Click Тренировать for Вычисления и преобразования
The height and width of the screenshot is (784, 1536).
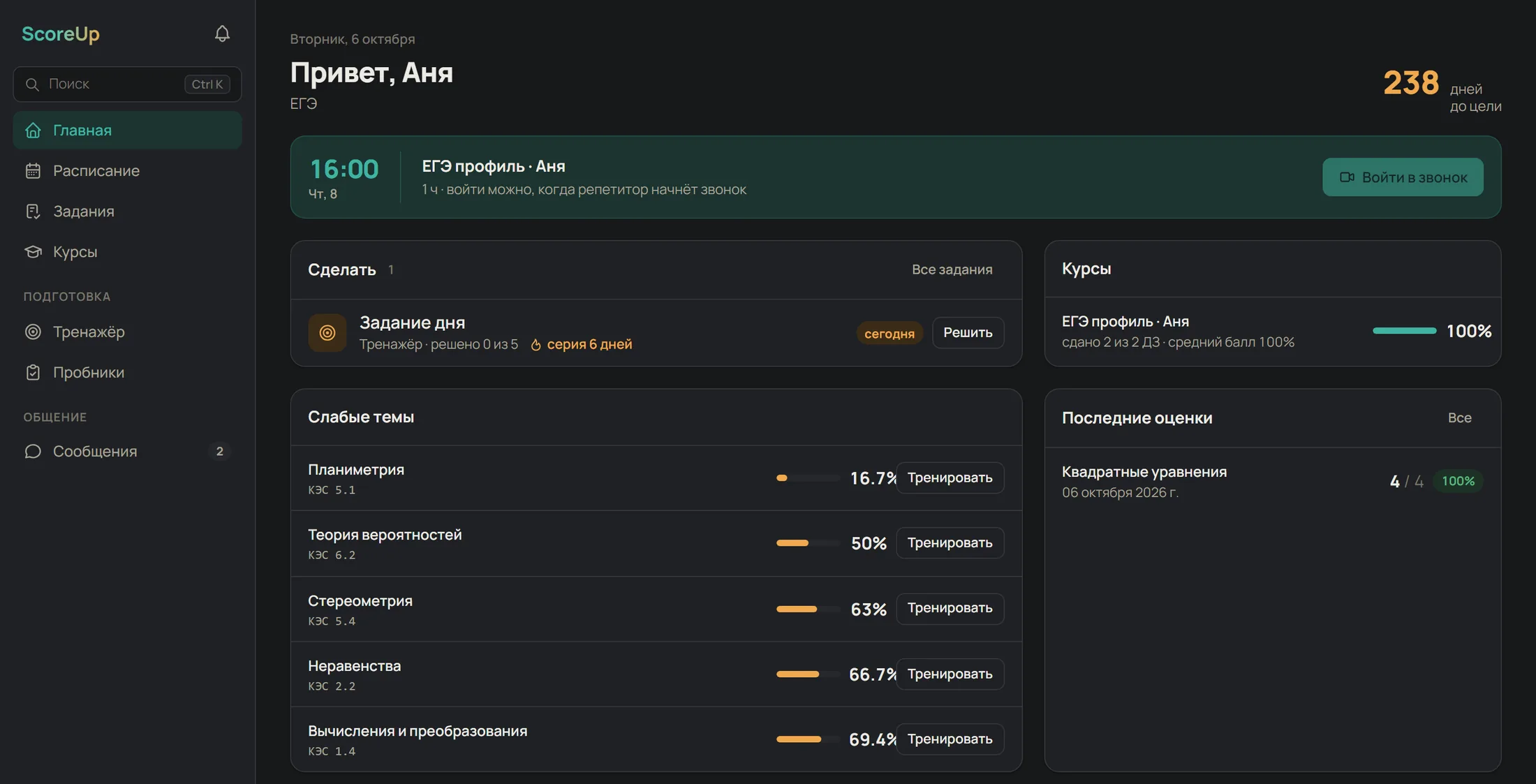tap(950, 739)
